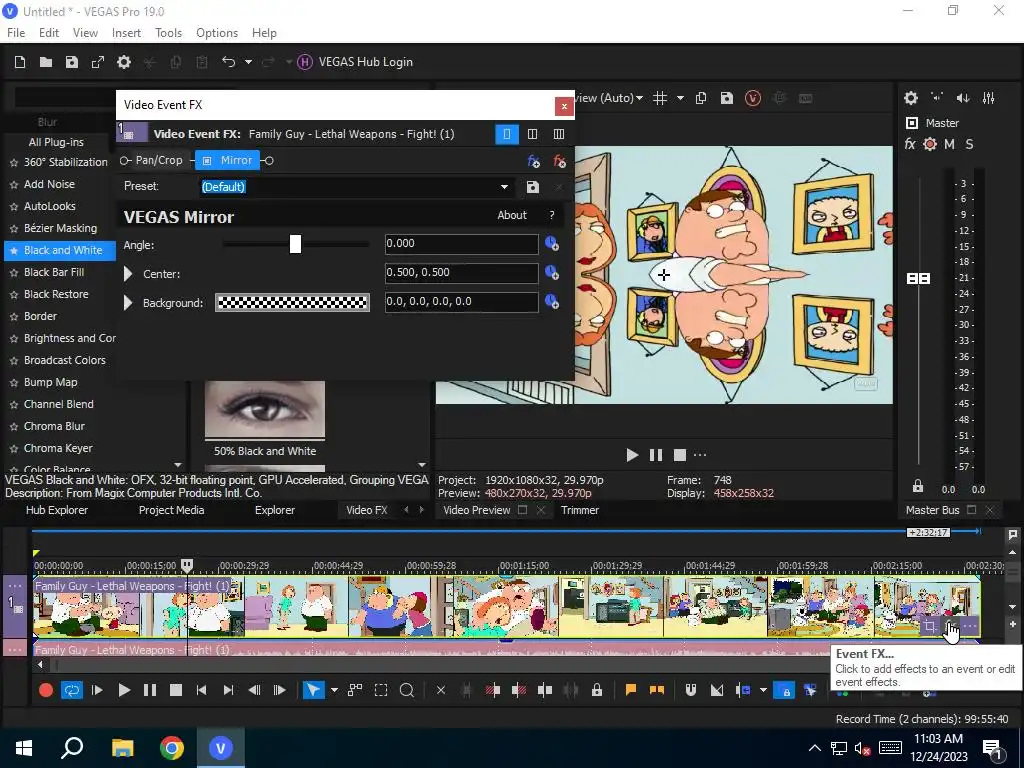Screen dimensions: 1024x768
Task: Expand the Background parameter
Action: (128, 303)
